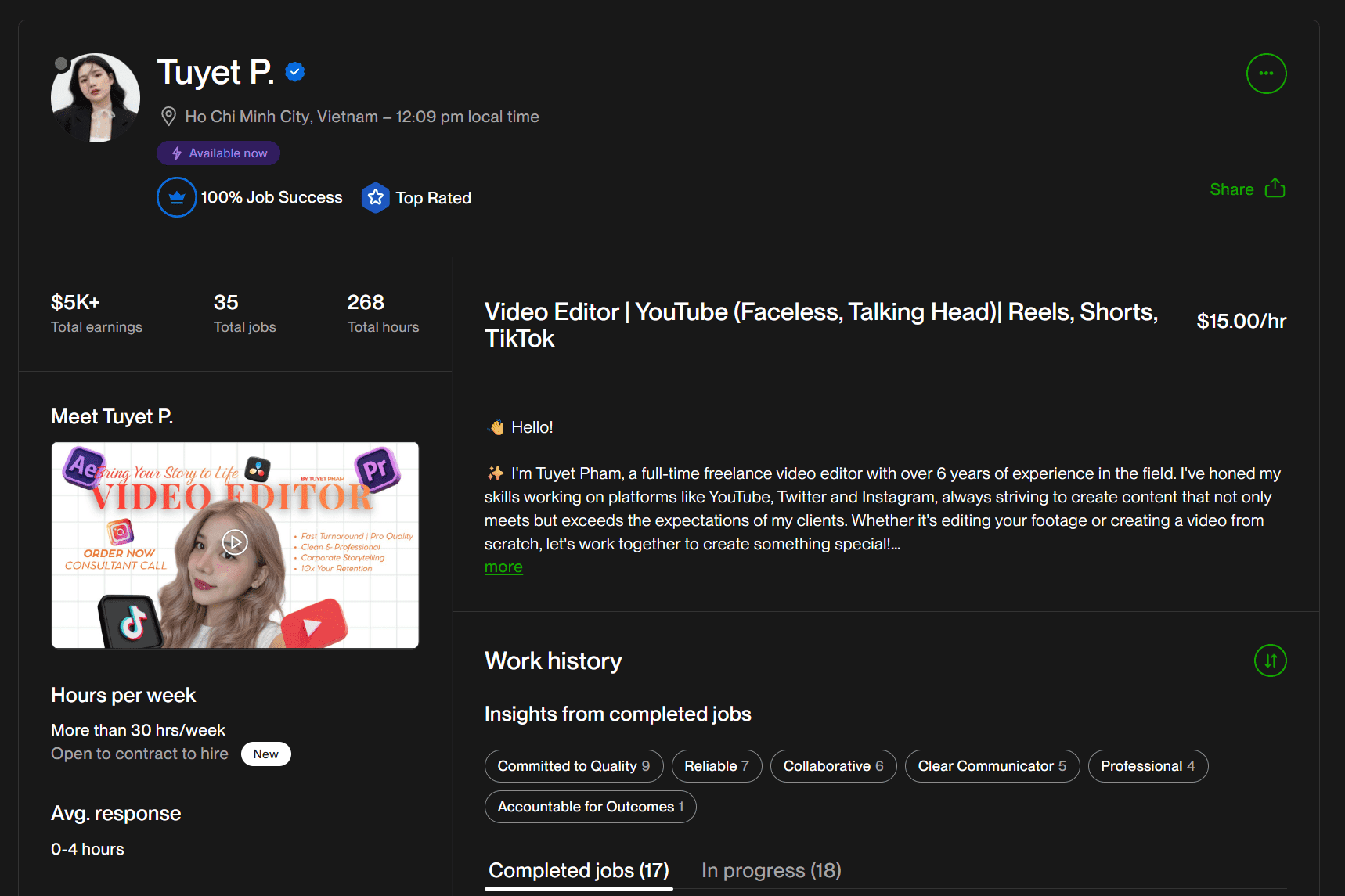Expand bio with the more link
This screenshot has width=1345, height=896.
[503, 567]
